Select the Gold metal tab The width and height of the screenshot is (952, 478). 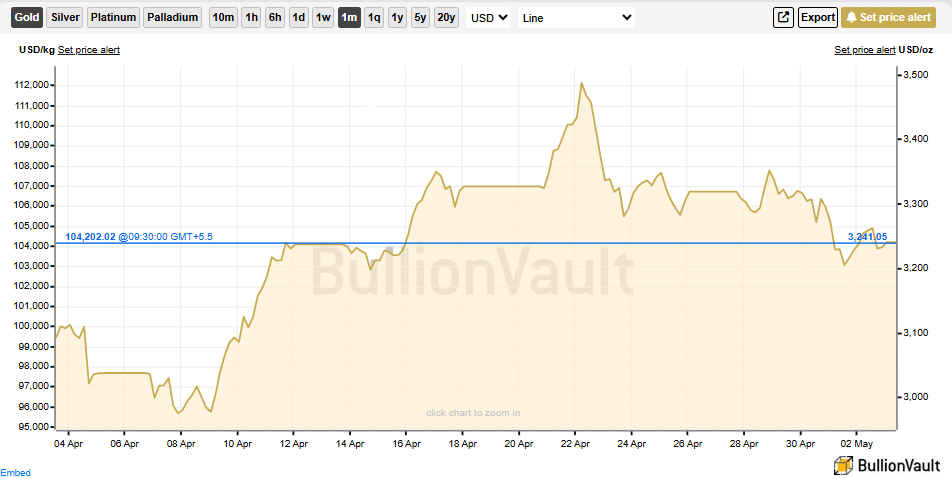pyautogui.click(x=27, y=18)
